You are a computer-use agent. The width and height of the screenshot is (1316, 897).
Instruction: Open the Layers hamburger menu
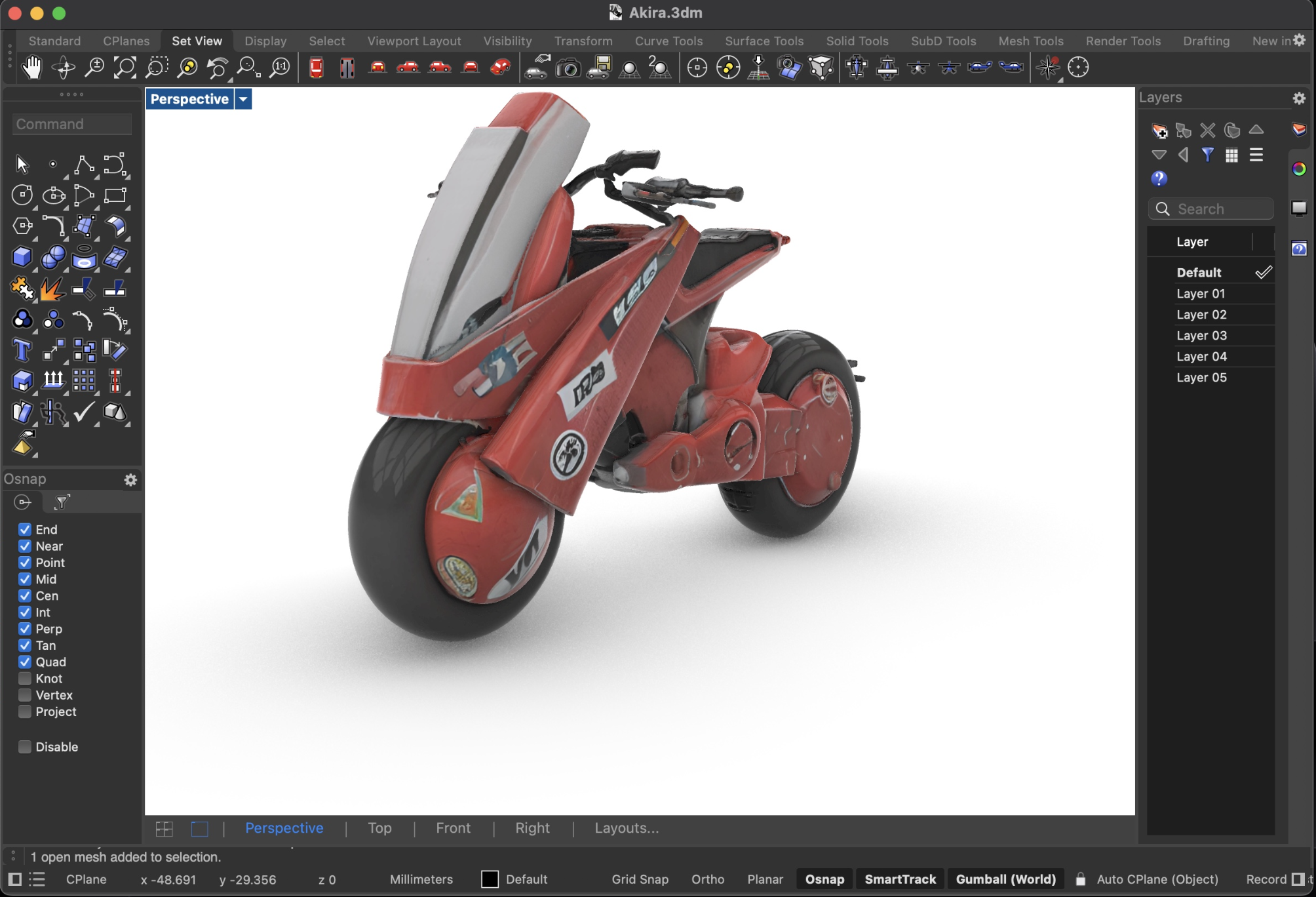[1256, 155]
